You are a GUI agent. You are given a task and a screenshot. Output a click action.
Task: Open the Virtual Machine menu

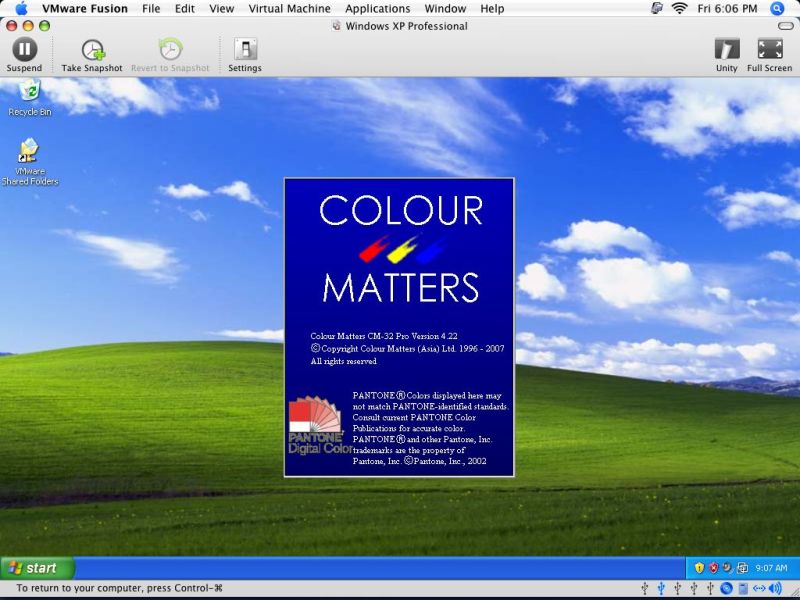click(x=289, y=9)
